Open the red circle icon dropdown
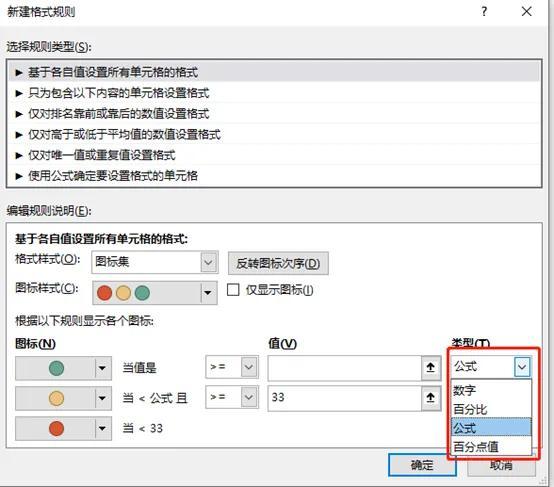 (64, 428)
